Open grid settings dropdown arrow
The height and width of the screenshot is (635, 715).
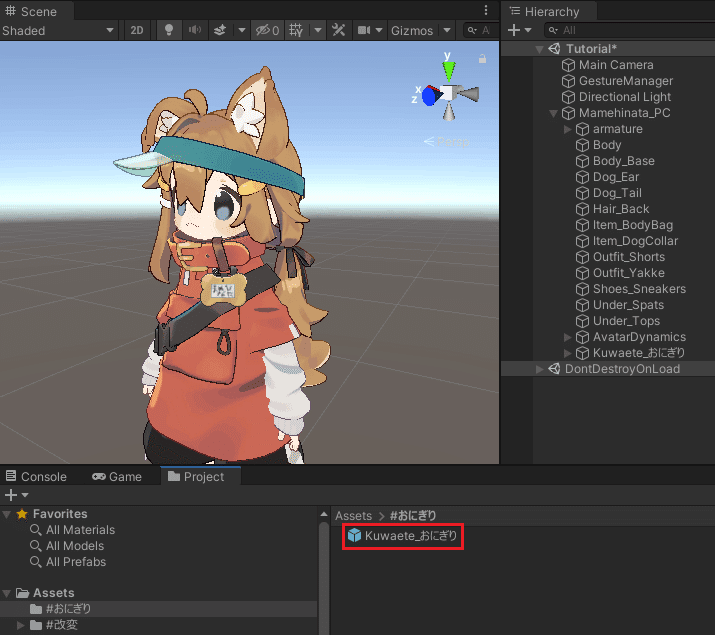click(x=318, y=31)
